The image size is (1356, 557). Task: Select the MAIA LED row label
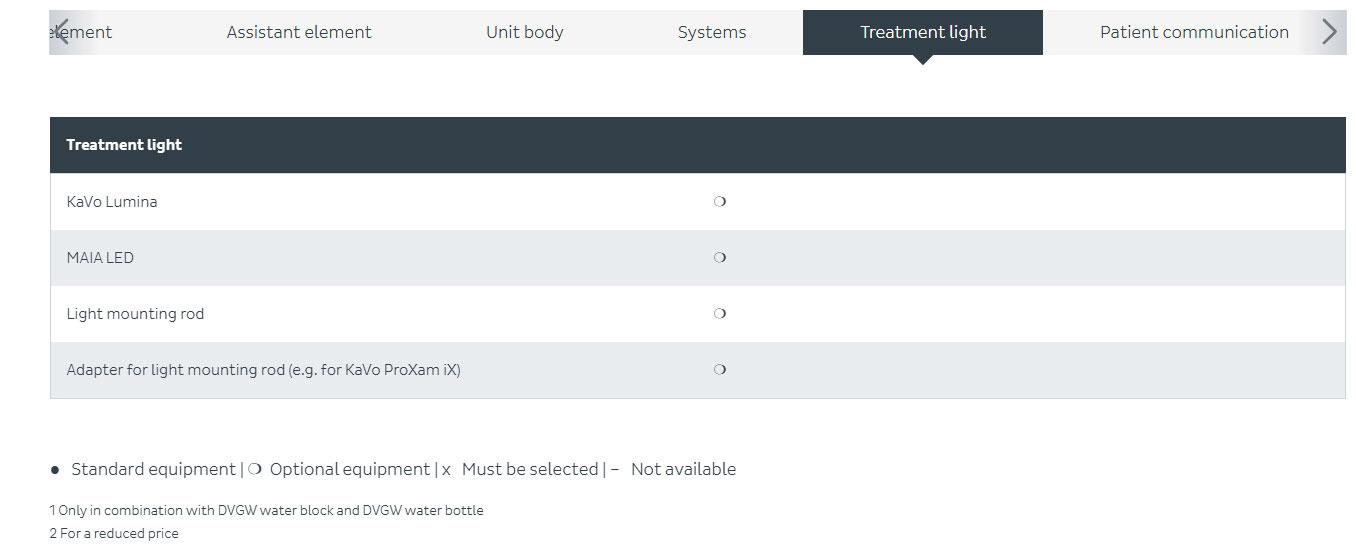pyautogui.click(x=100, y=257)
